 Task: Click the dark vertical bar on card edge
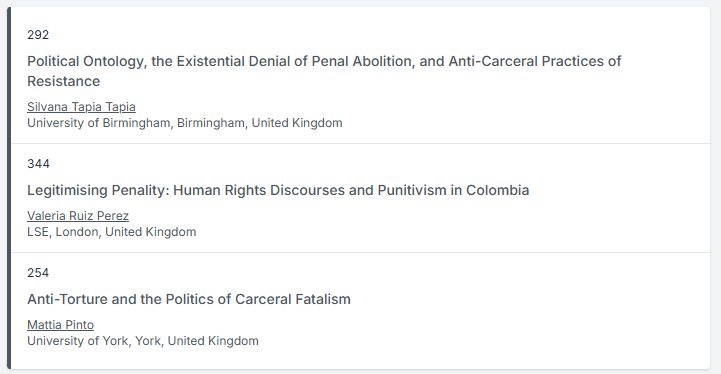9,188
